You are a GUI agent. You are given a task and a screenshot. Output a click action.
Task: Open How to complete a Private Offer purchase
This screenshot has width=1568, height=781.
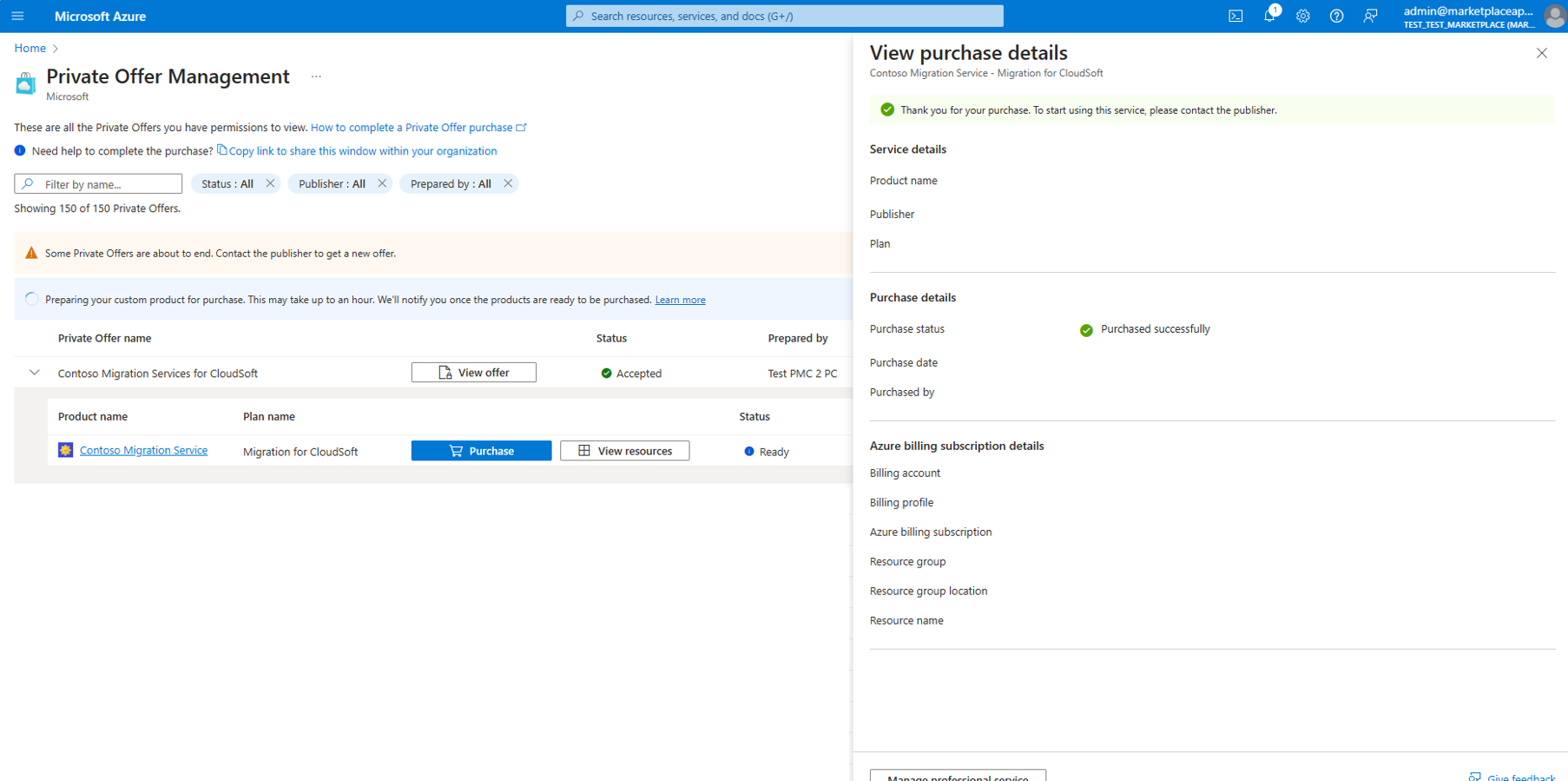[418, 128]
